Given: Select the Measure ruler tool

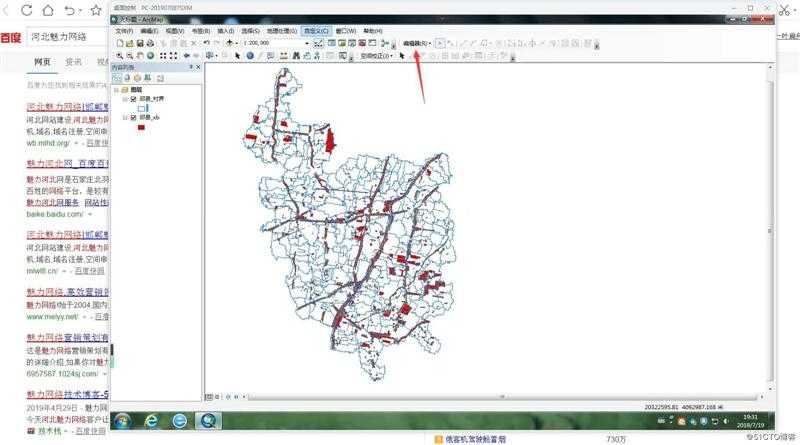Looking at the screenshot, I should pos(283,56).
